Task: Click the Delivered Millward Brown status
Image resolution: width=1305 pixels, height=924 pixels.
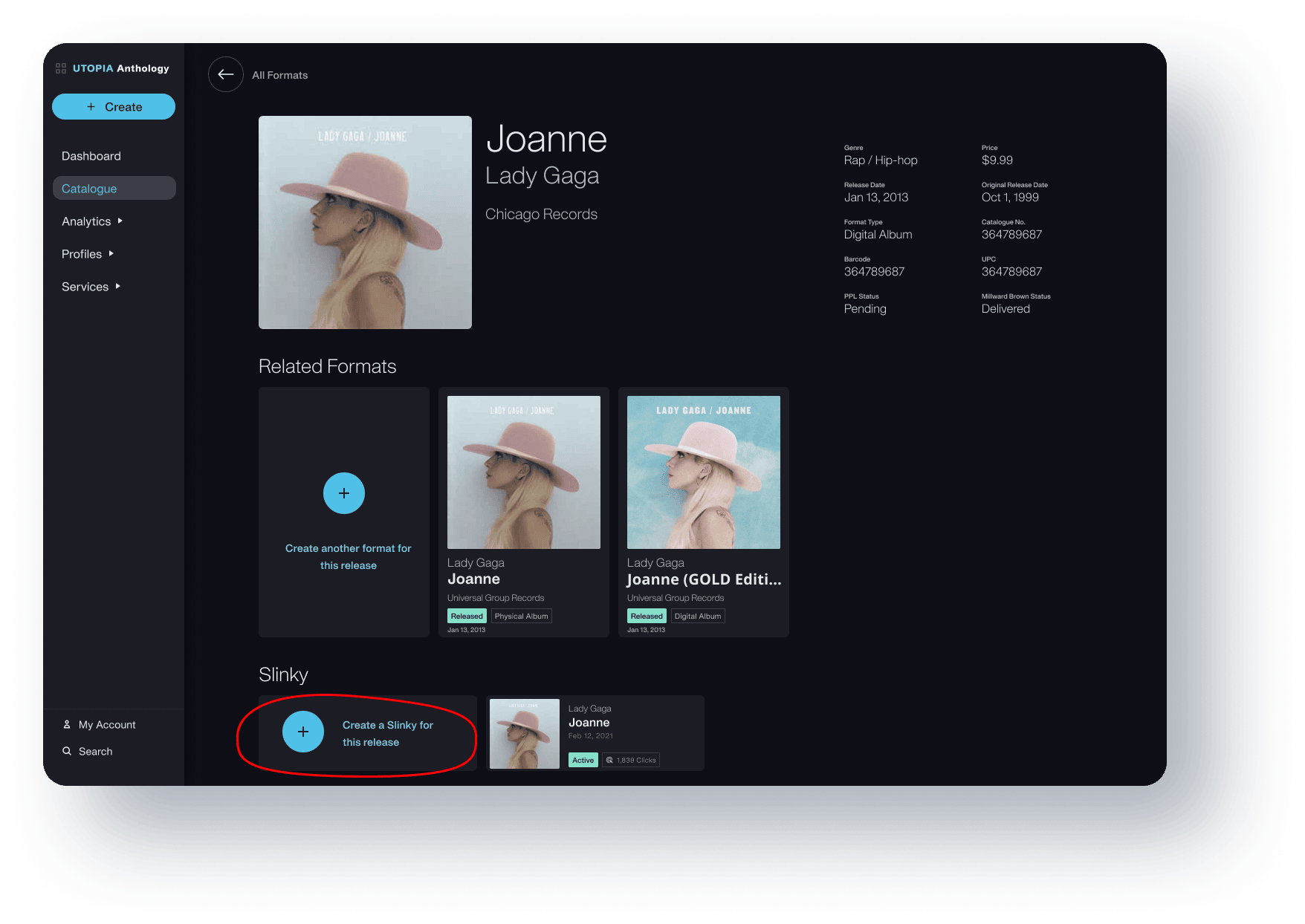Action: (1006, 309)
